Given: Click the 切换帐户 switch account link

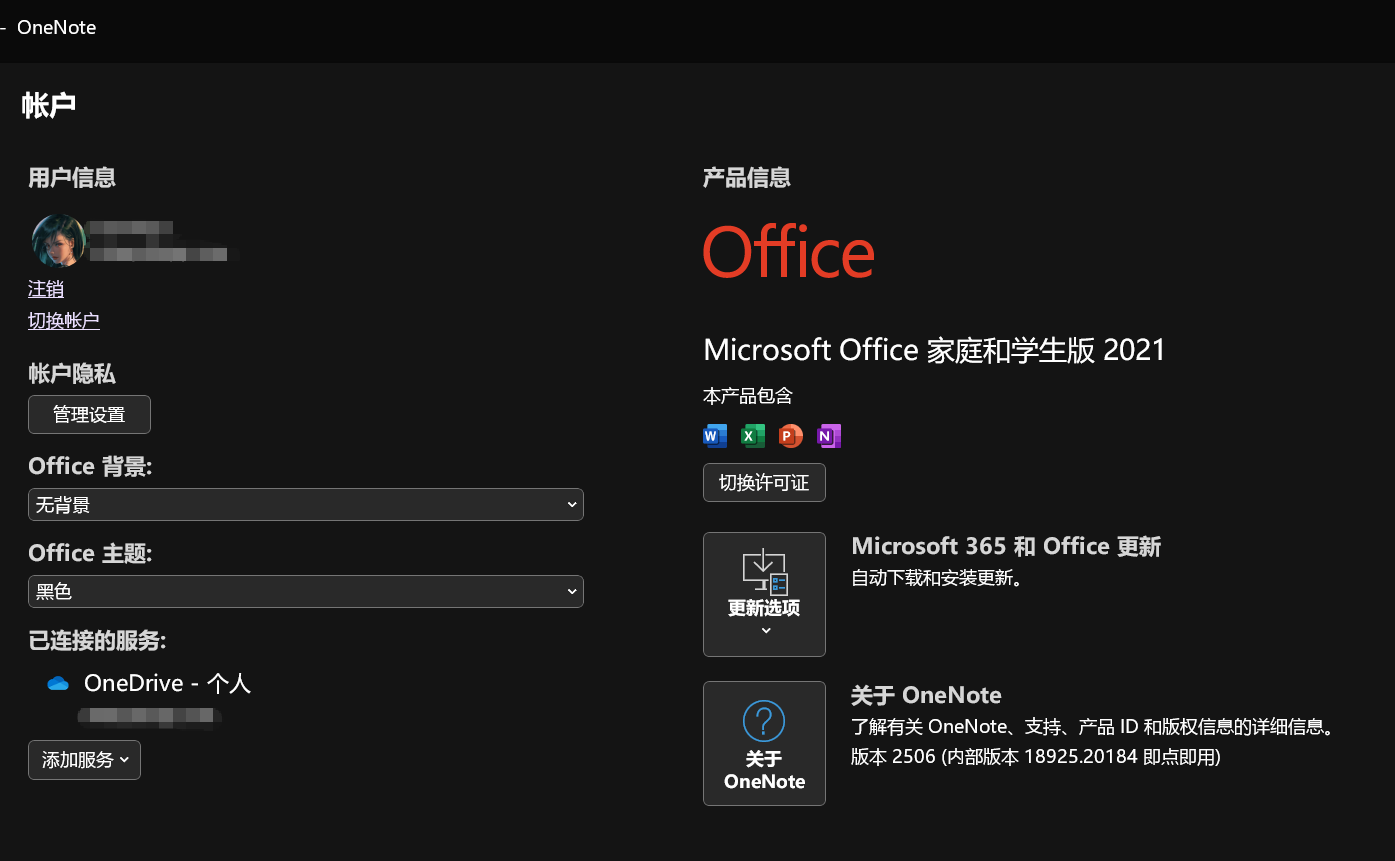Looking at the screenshot, I should pyautogui.click(x=64, y=321).
